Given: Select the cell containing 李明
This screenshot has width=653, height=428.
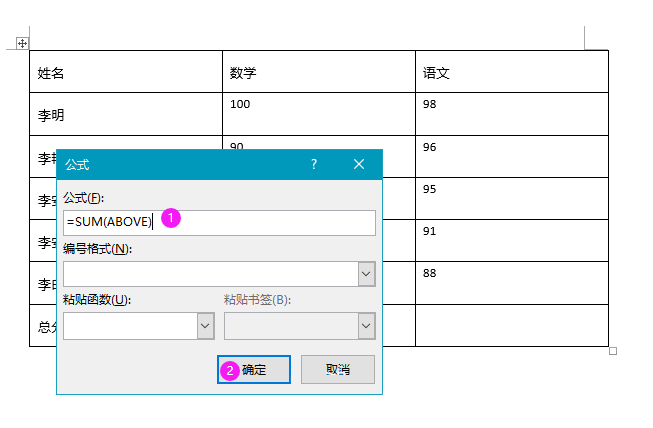Looking at the screenshot, I should [125, 114].
